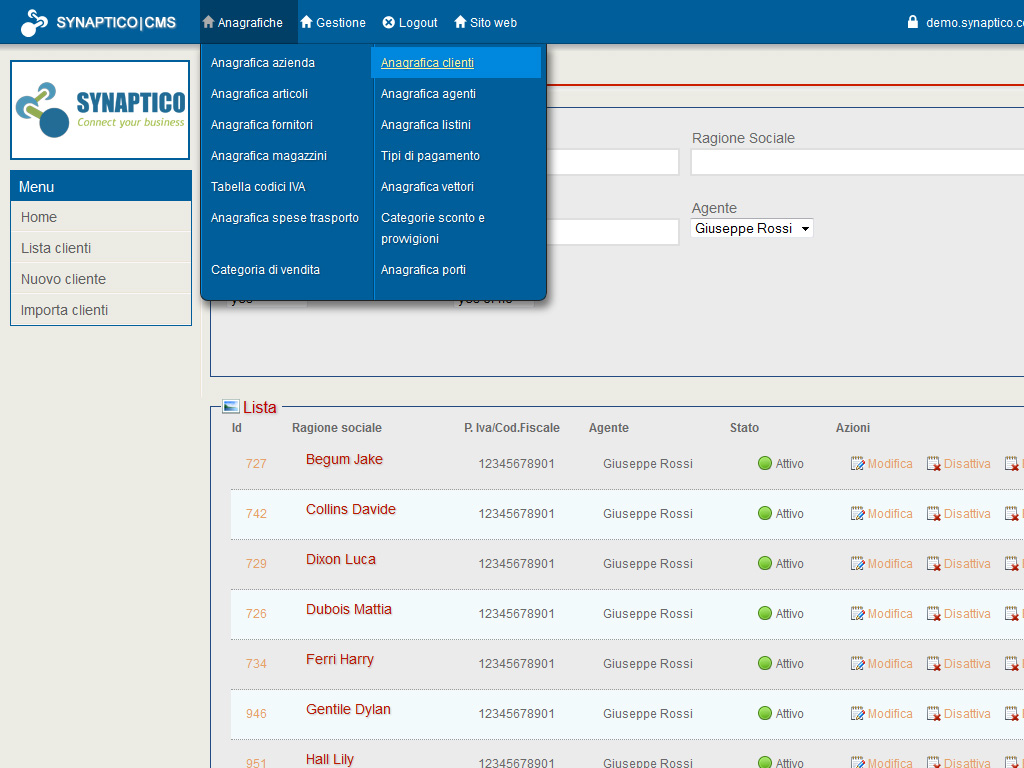Choose Categoria di vendita entry
Screen dimensions: 1024x768
(265, 270)
